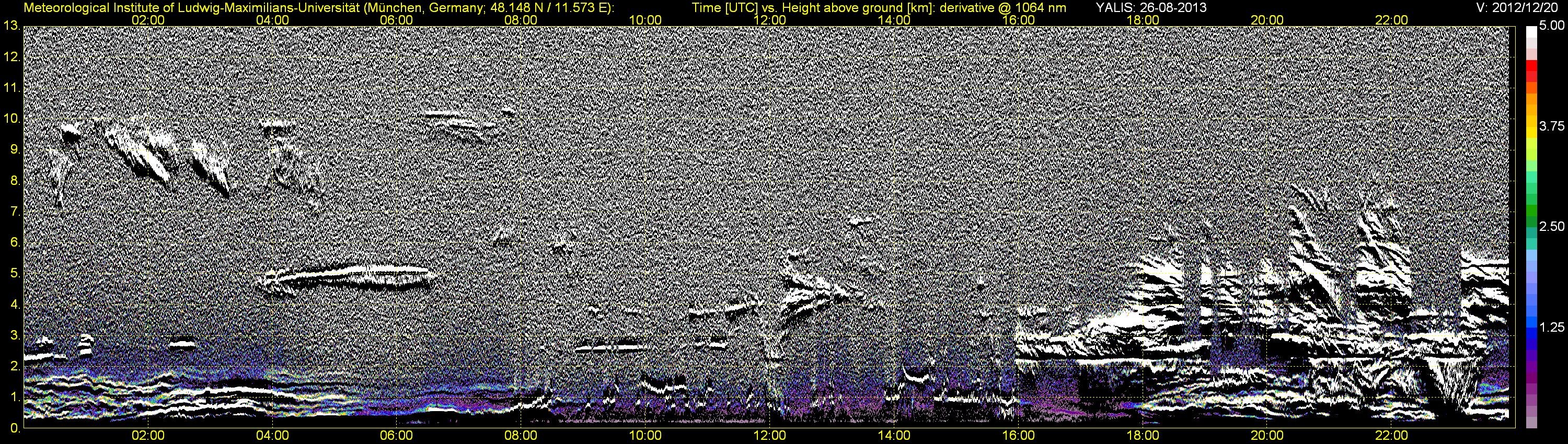Click 04:00 on the bottom time axis

273,436
